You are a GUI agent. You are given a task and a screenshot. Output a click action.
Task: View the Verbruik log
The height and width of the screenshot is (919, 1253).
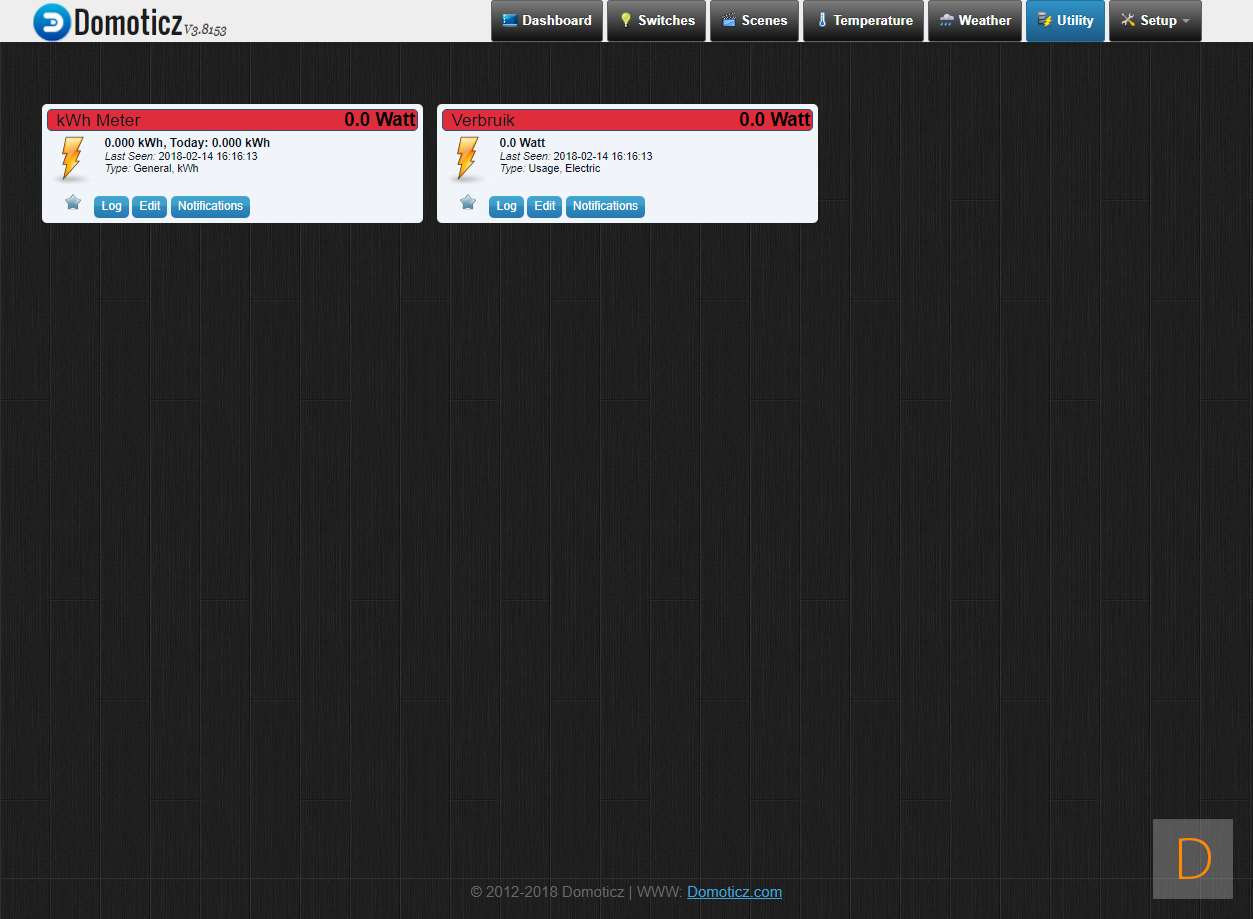[x=506, y=206]
